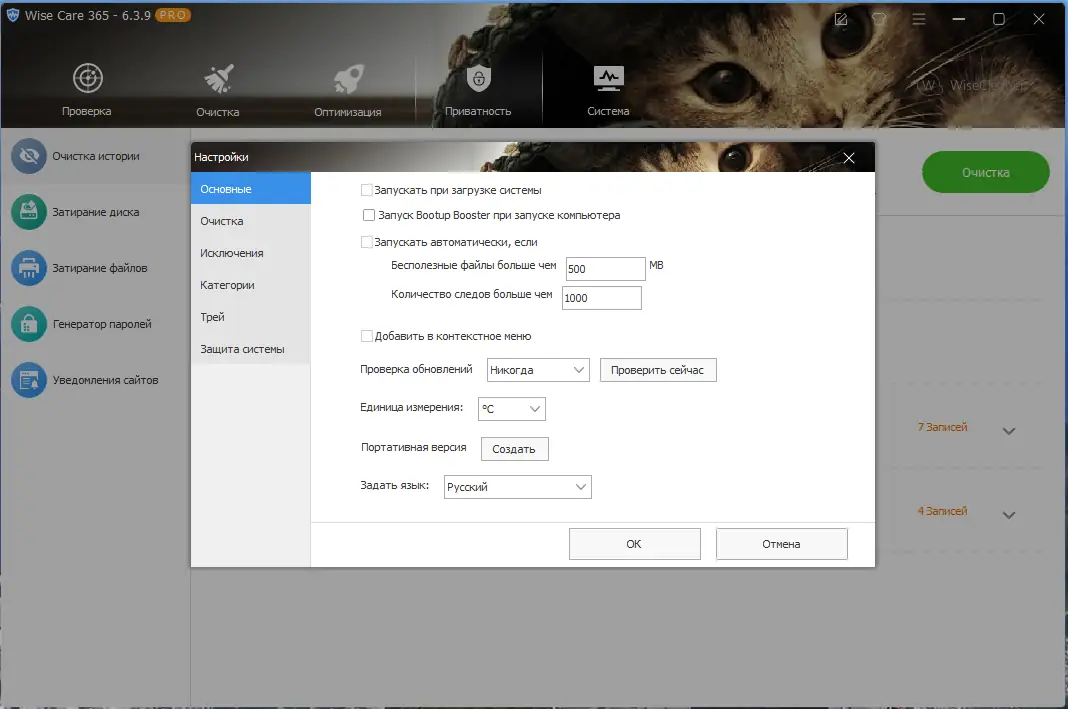This screenshot has width=1068, height=709.
Task: Minimize the Wise Care 365 window
Action: click(959, 19)
